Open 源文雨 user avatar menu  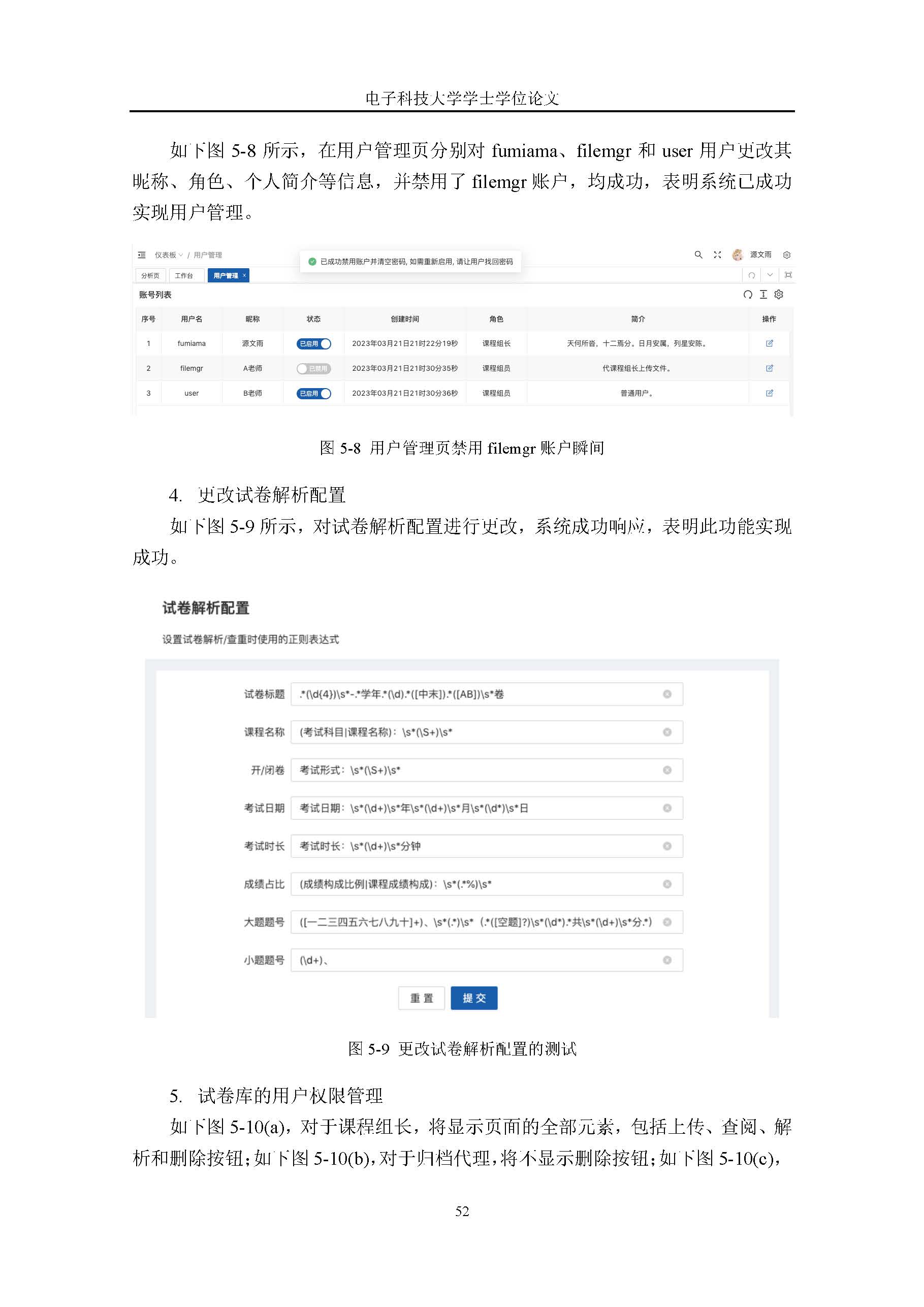[752, 254]
